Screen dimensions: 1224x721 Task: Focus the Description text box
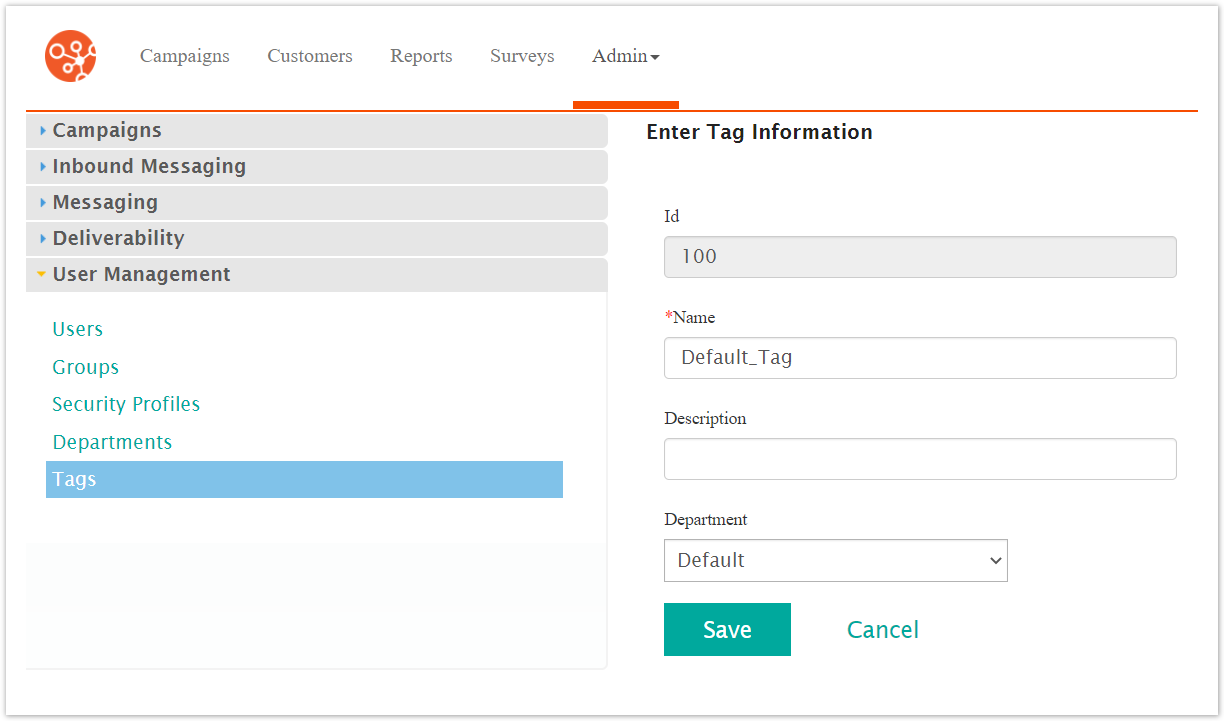(919, 459)
